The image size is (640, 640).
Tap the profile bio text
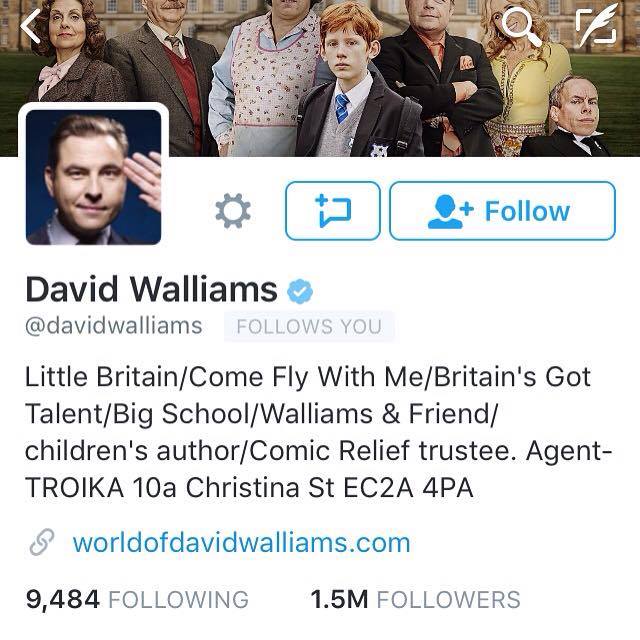[318, 432]
